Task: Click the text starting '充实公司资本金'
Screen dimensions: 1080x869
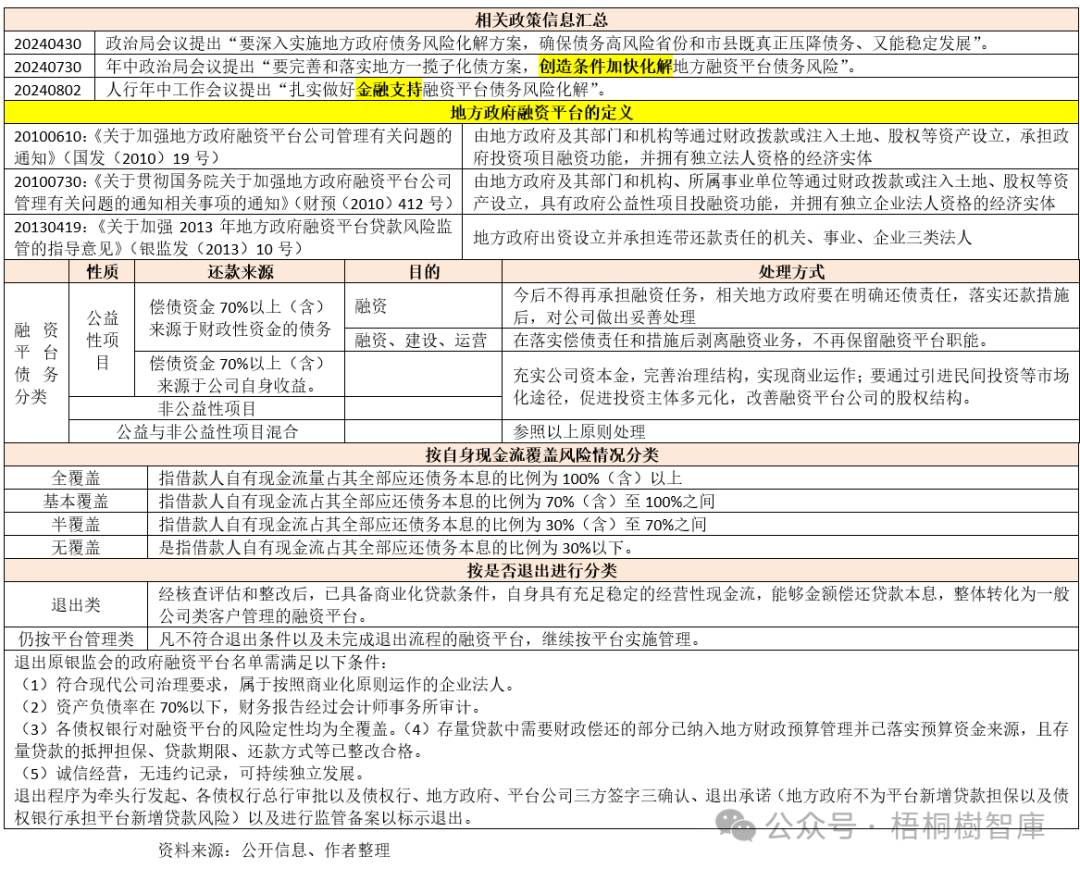Action: (791, 386)
